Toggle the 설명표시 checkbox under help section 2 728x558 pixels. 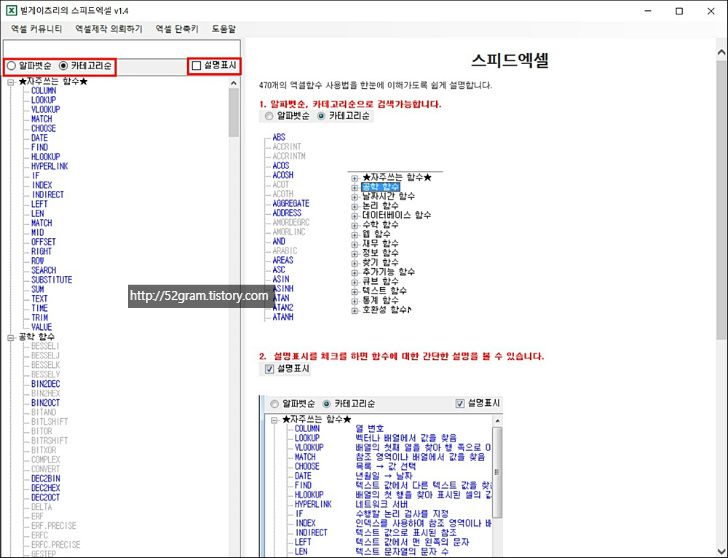pos(269,369)
